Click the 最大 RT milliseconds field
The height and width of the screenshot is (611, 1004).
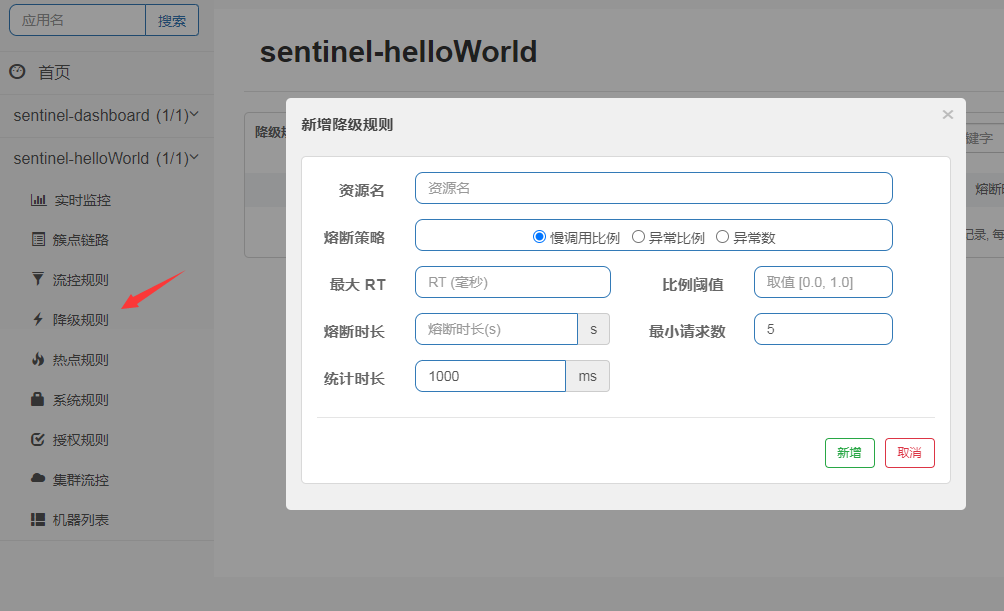[x=513, y=282]
